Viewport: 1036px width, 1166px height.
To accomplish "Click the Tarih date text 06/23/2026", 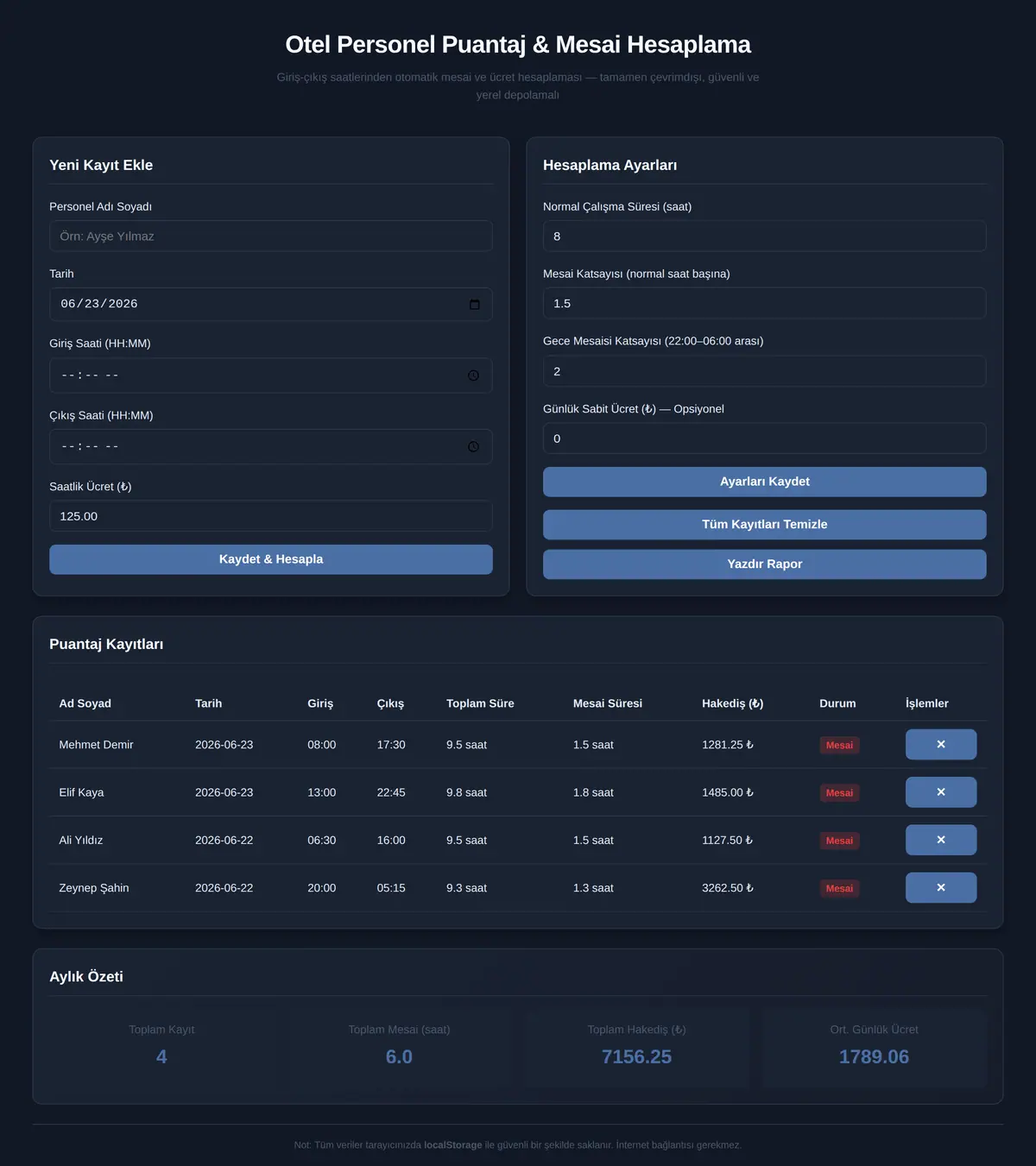I will click(x=99, y=305).
